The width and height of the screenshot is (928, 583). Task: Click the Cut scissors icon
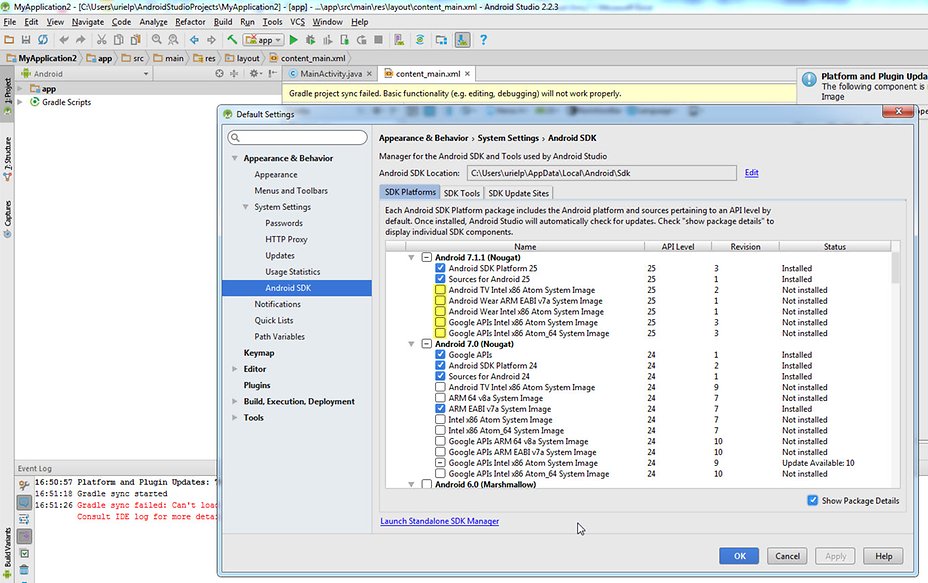(x=101, y=40)
